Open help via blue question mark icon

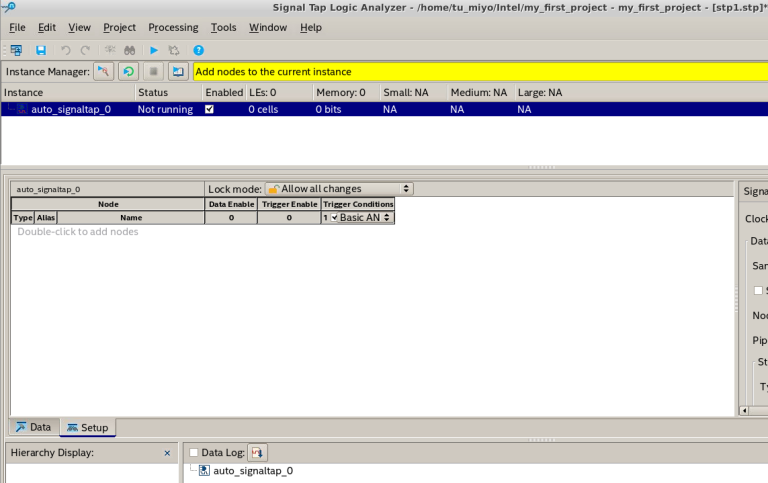point(198,50)
